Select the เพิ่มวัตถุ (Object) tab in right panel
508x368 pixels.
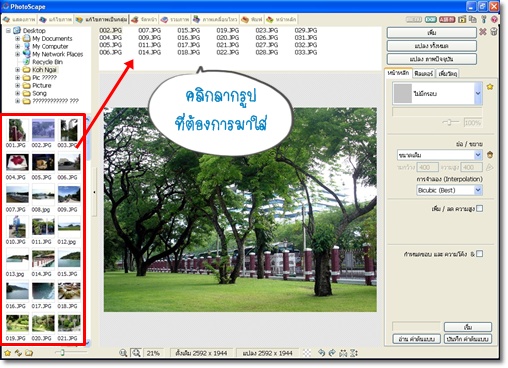(447, 74)
